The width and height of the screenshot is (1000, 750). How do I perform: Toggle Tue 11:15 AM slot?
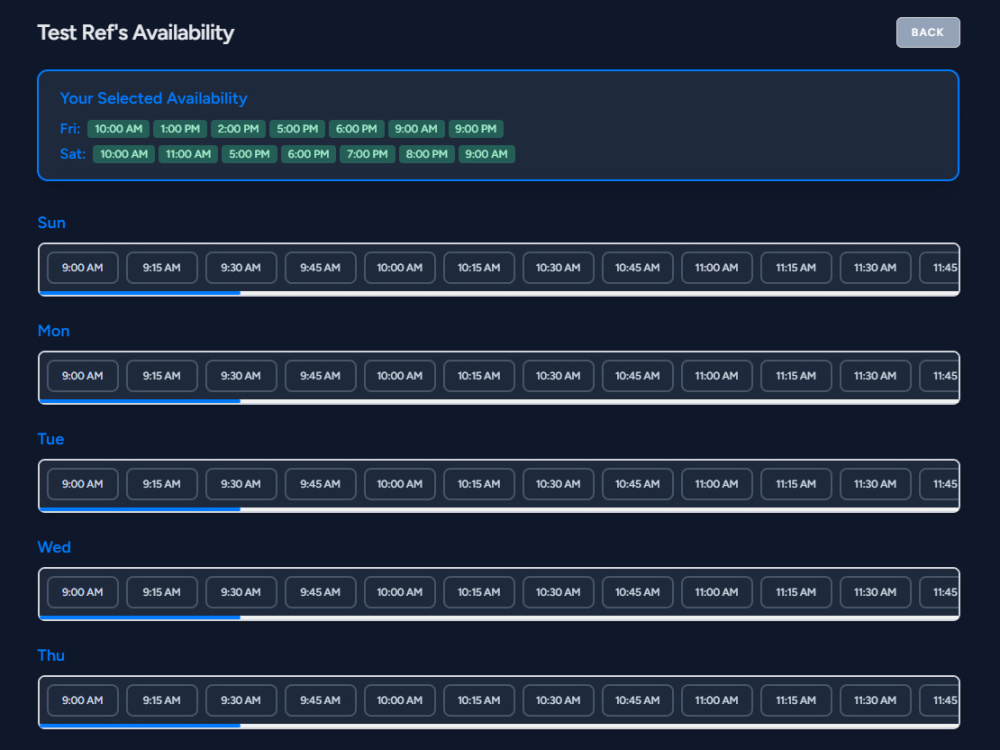coord(796,484)
